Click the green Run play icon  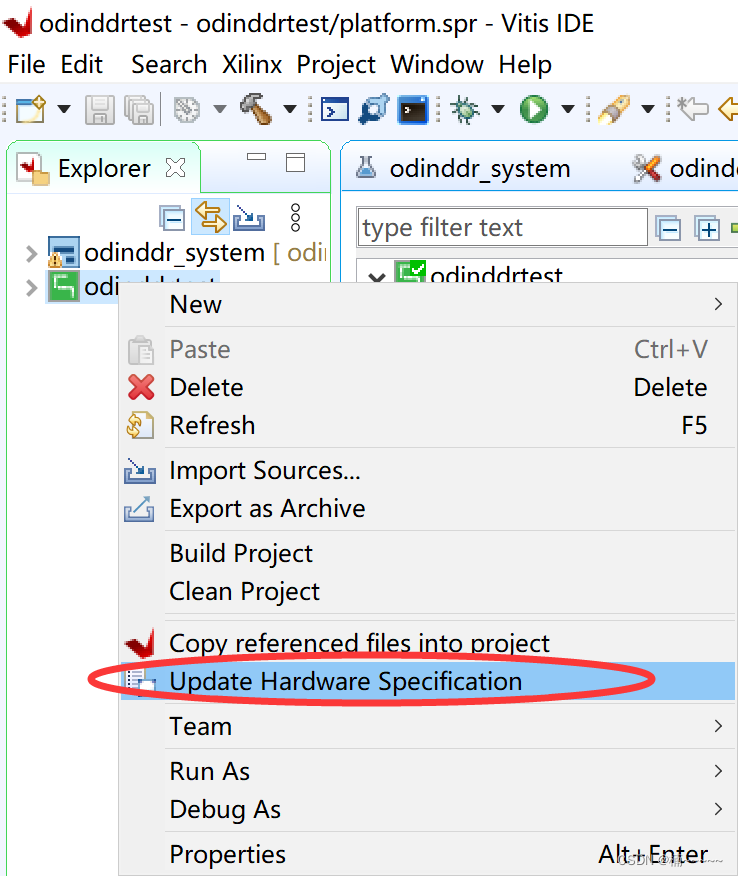point(534,109)
